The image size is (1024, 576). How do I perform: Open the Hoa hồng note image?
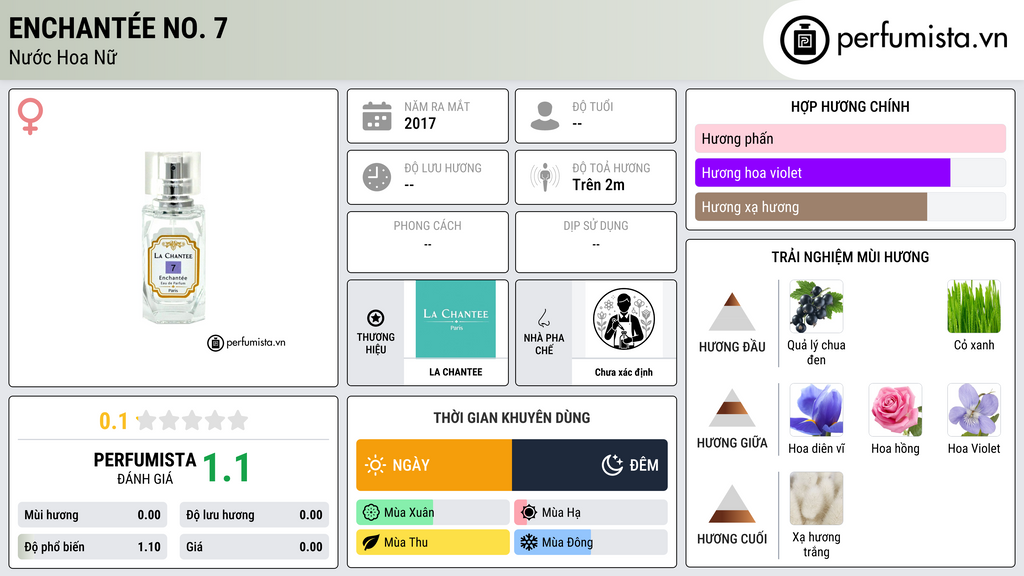[895, 409]
